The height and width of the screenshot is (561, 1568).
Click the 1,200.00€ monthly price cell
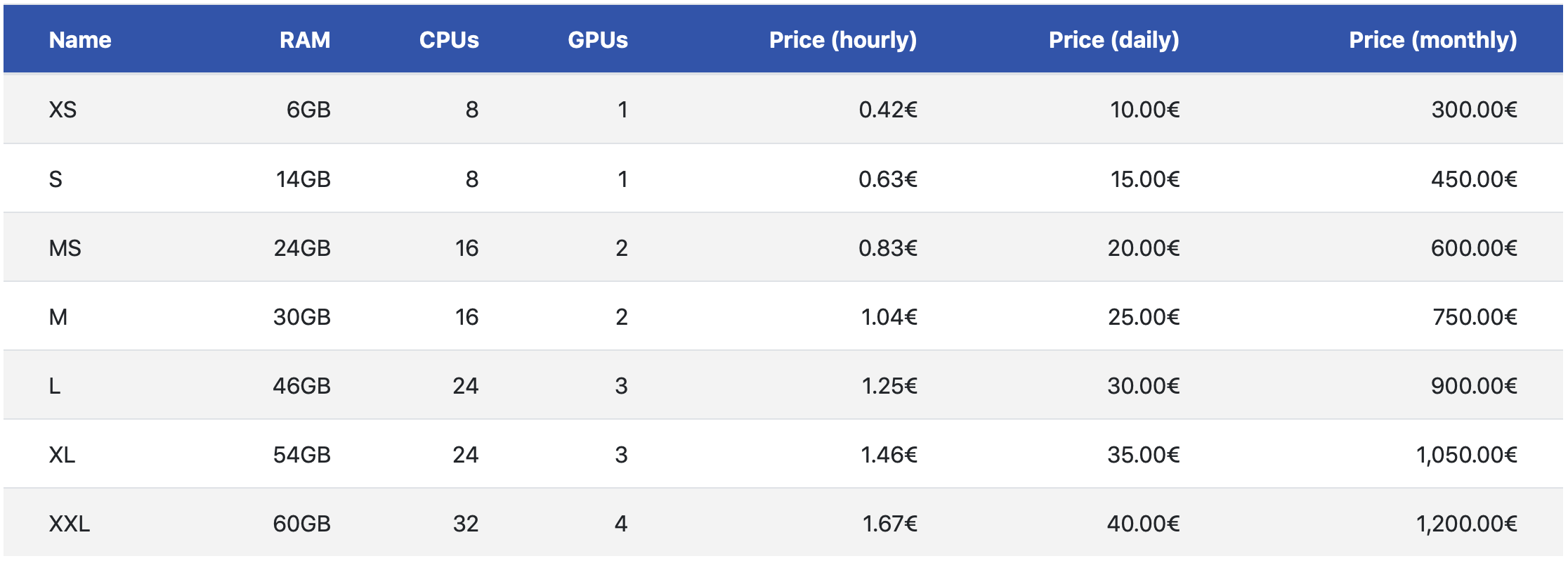(1466, 524)
